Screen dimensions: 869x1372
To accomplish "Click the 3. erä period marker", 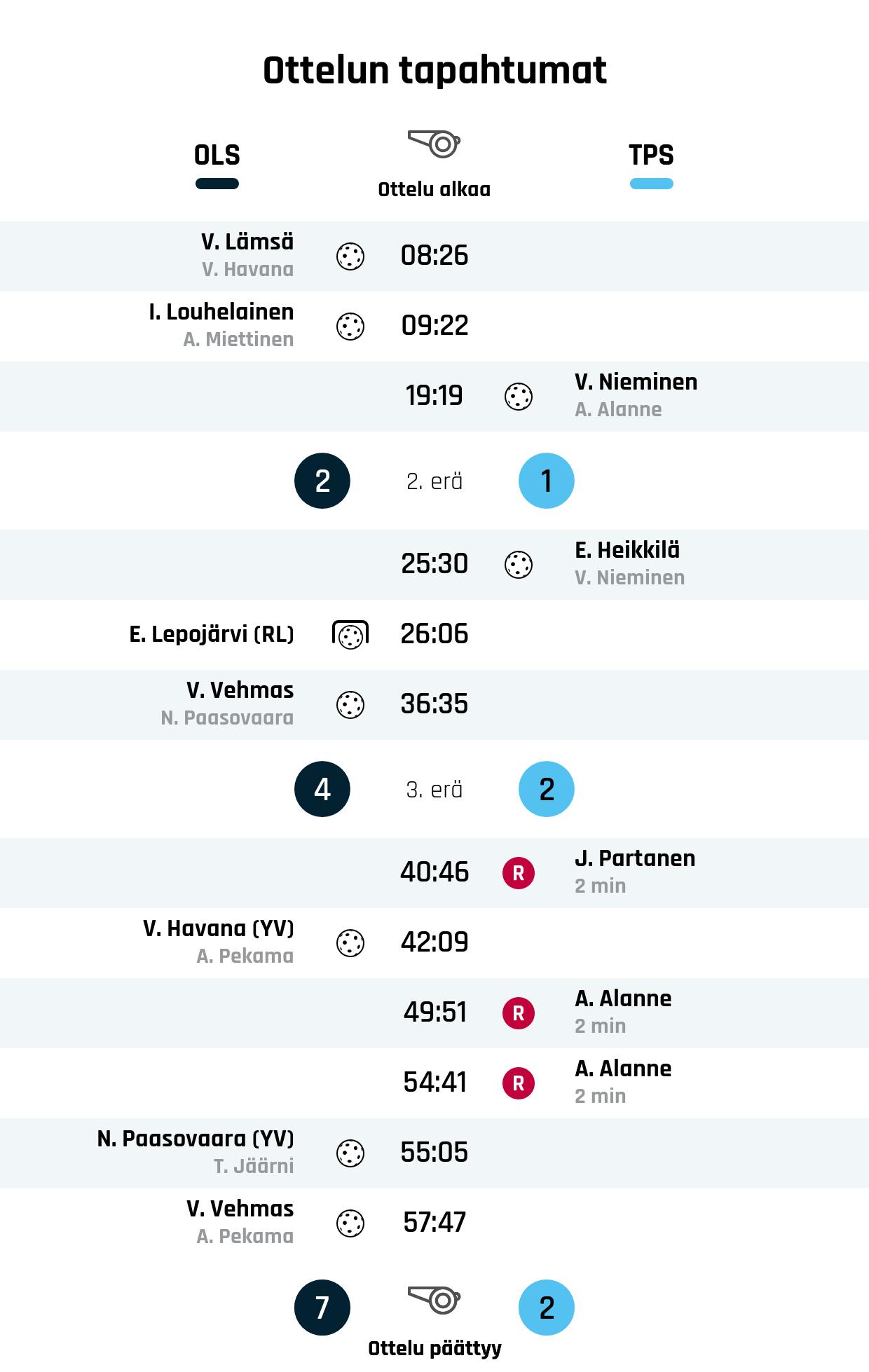I will 434,790.
